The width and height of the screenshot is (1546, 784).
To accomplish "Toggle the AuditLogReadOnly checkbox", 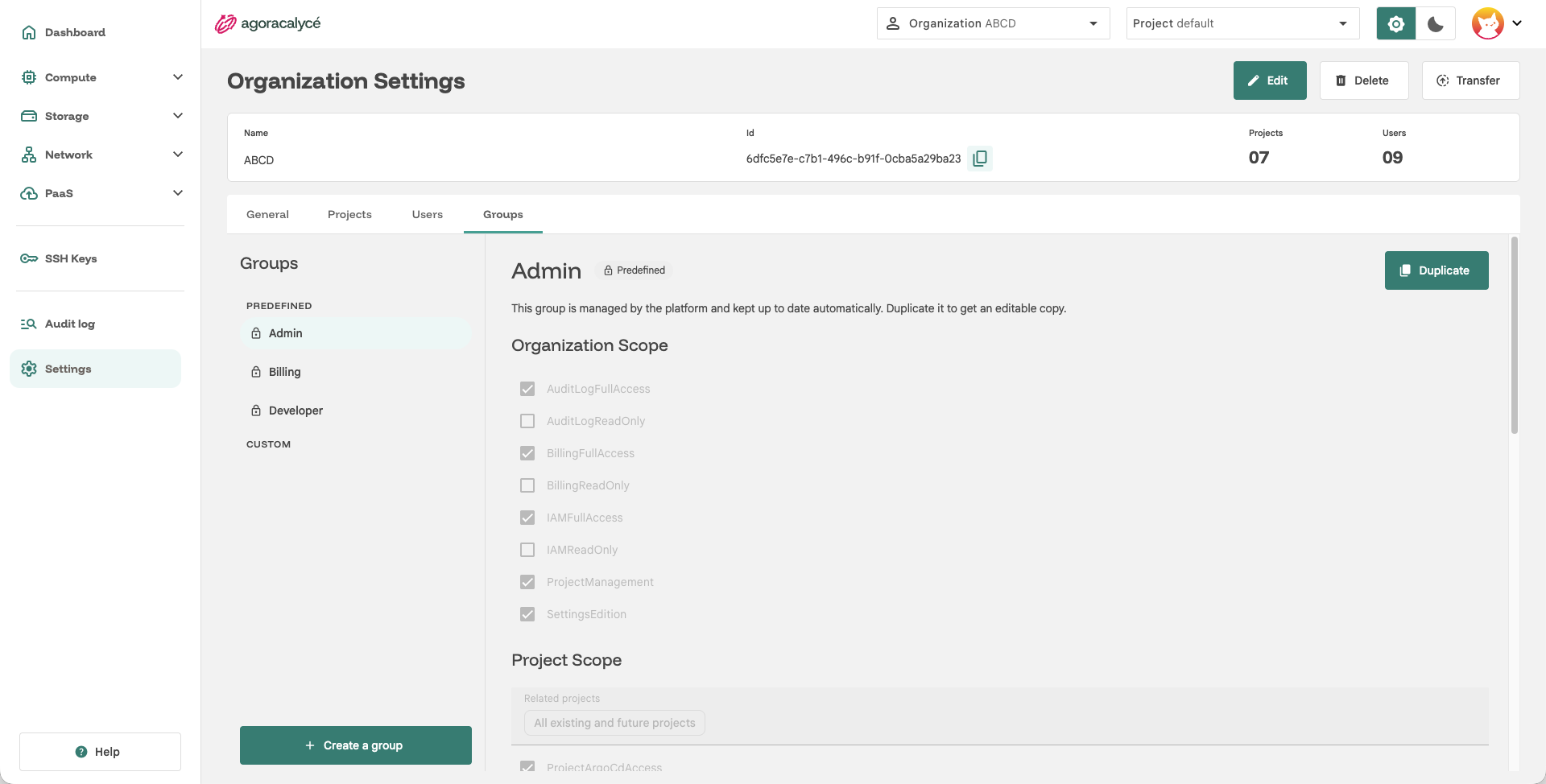I will 527,421.
